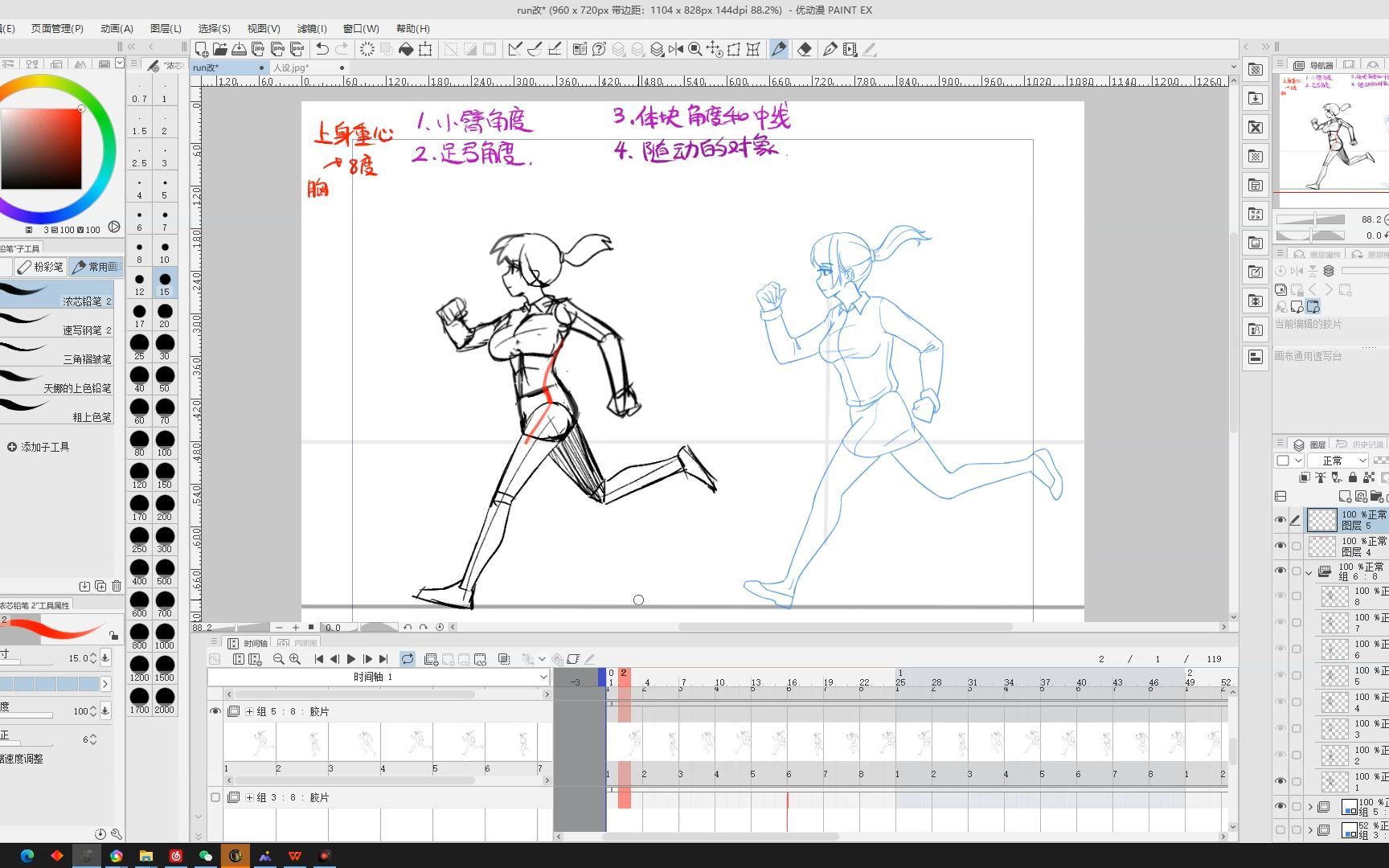The image size is (1389, 868).
Task: Enable timeline track 组 3 checkbox
Action: (215, 797)
